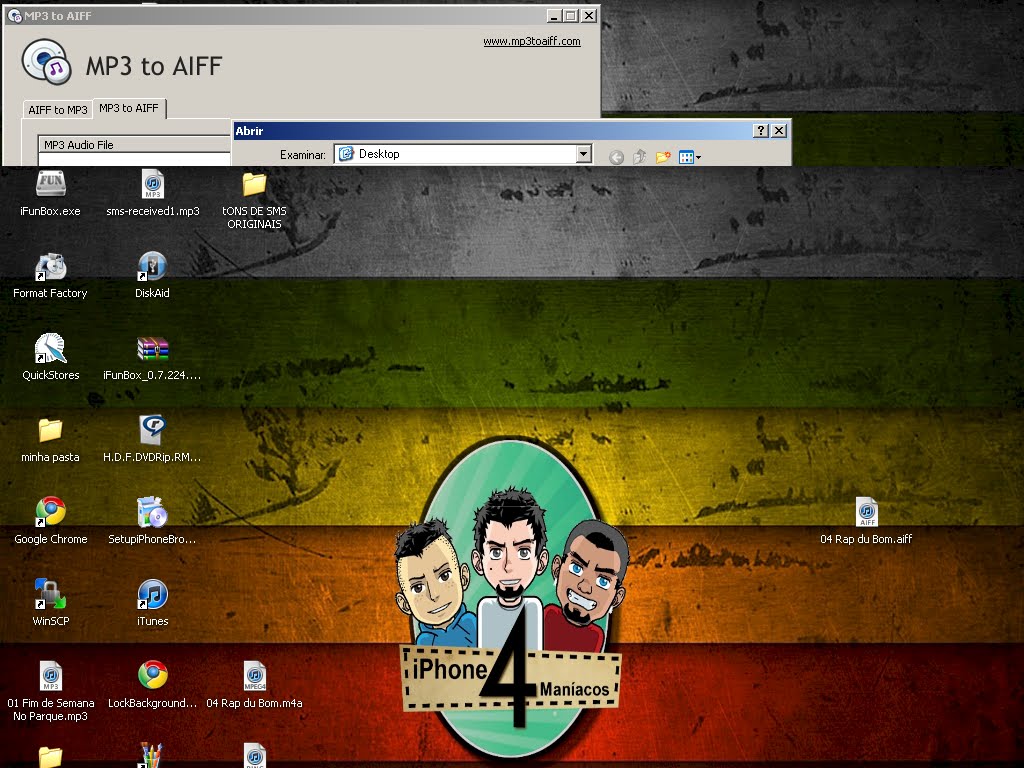1024x768 pixels.
Task: Click the 'MP3 Audio File' label text
Action: tap(78, 145)
